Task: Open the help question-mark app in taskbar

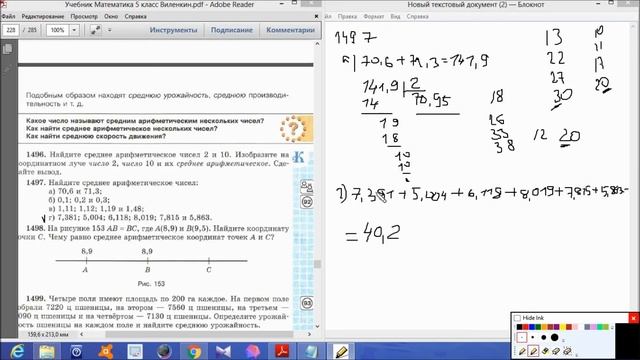Action: (x=76, y=351)
